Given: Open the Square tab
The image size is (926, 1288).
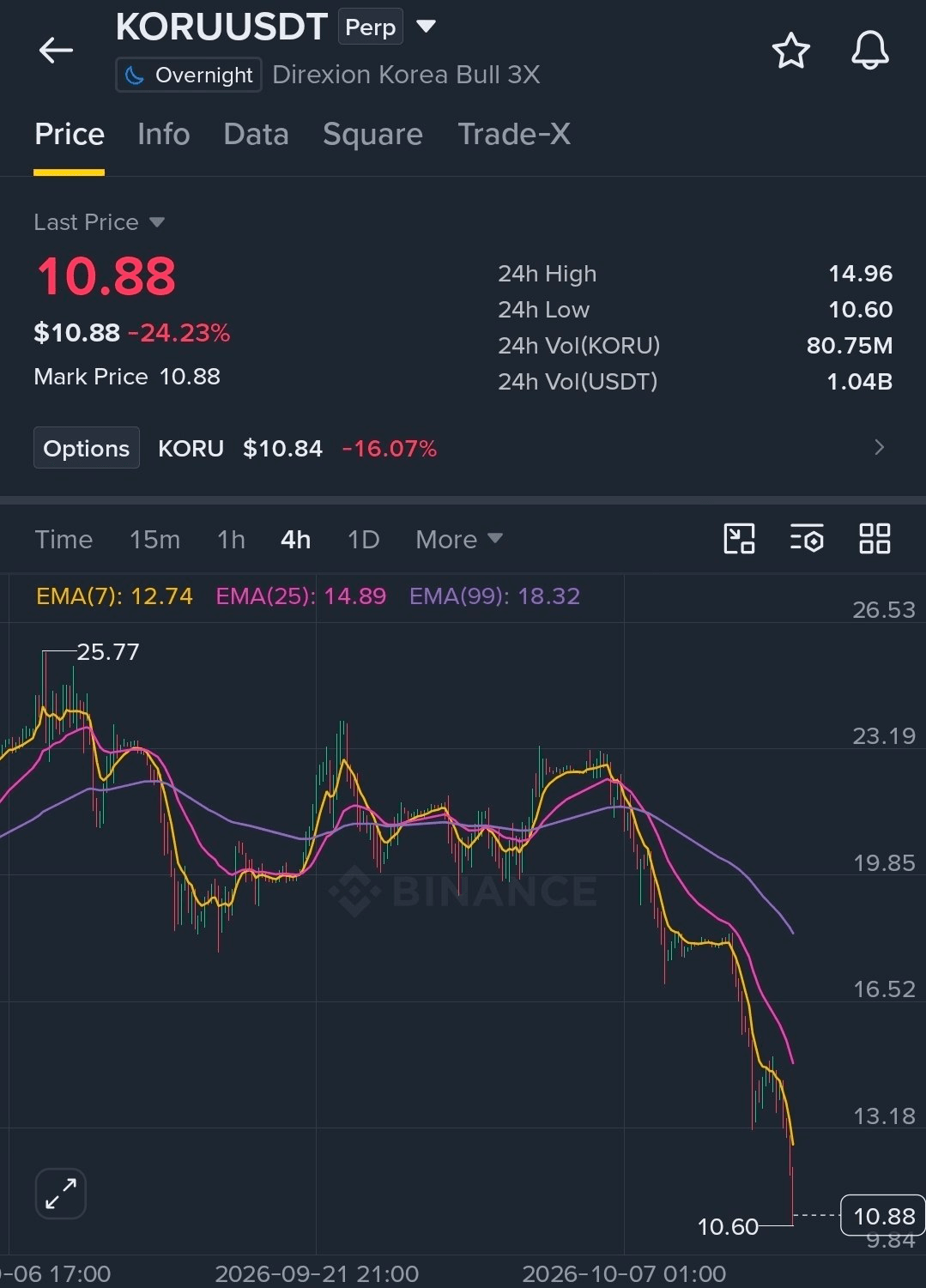Looking at the screenshot, I should pyautogui.click(x=372, y=135).
